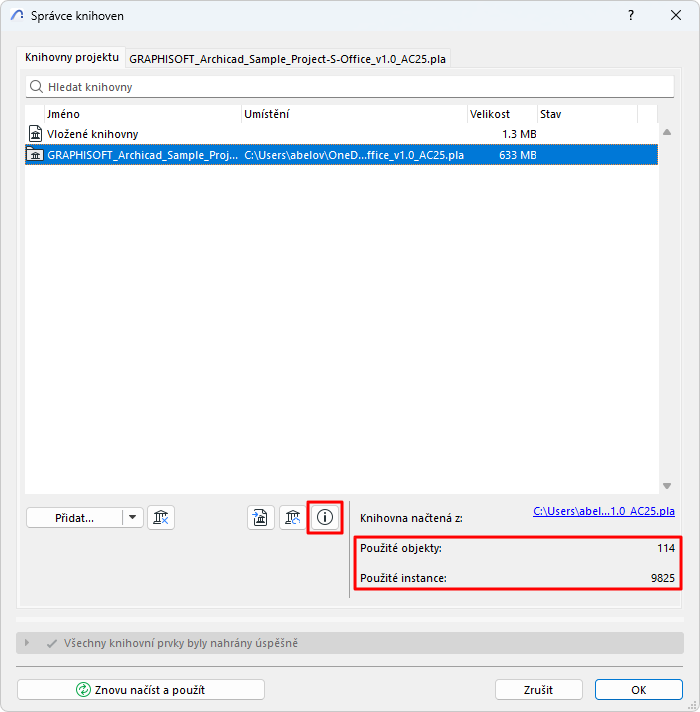Switch to Knihovny projektu tab

(x=72, y=57)
